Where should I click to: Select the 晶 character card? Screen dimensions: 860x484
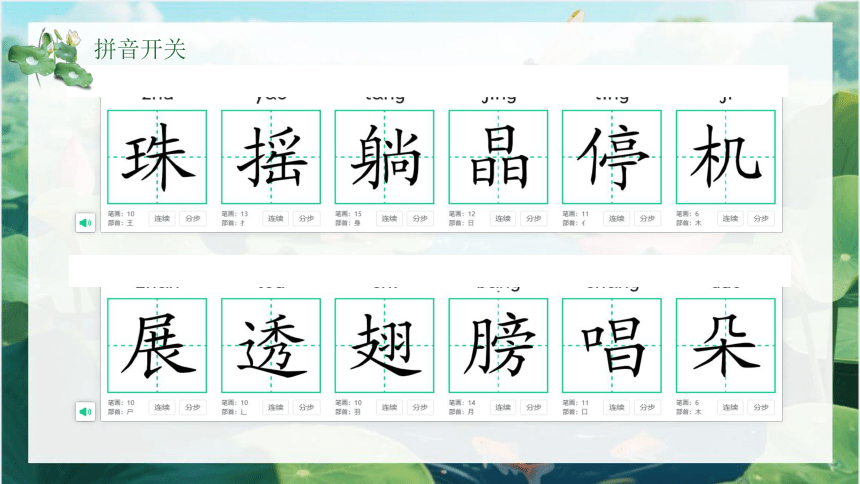(498, 157)
